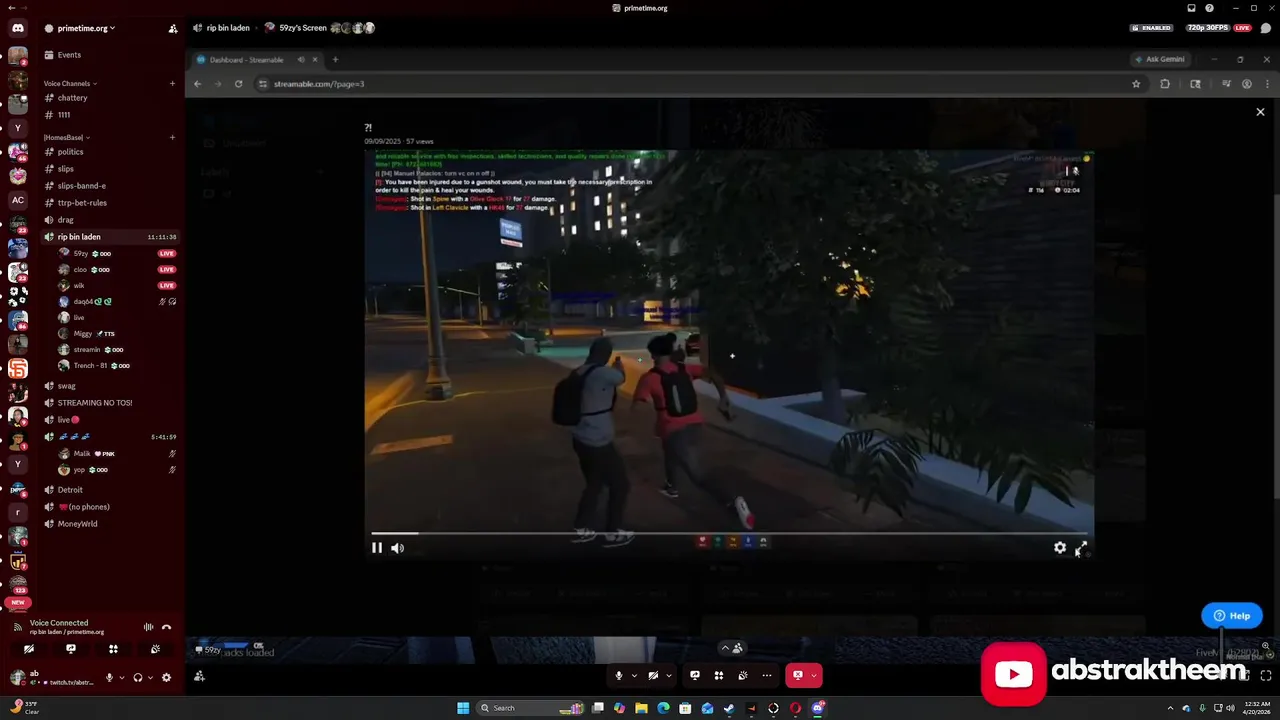
Task: Enter fullscreen on Streamable video
Action: click(1081, 548)
